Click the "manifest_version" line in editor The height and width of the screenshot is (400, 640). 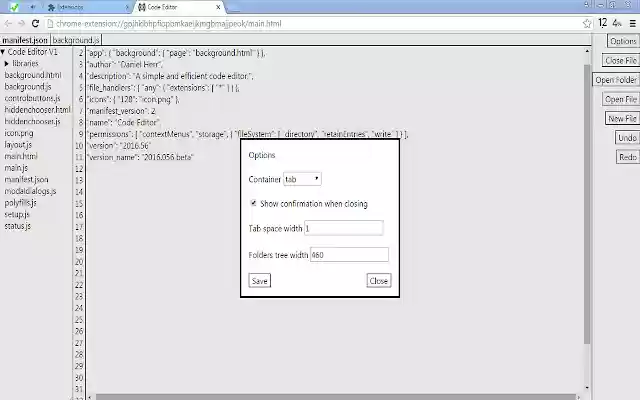(x=121, y=111)
